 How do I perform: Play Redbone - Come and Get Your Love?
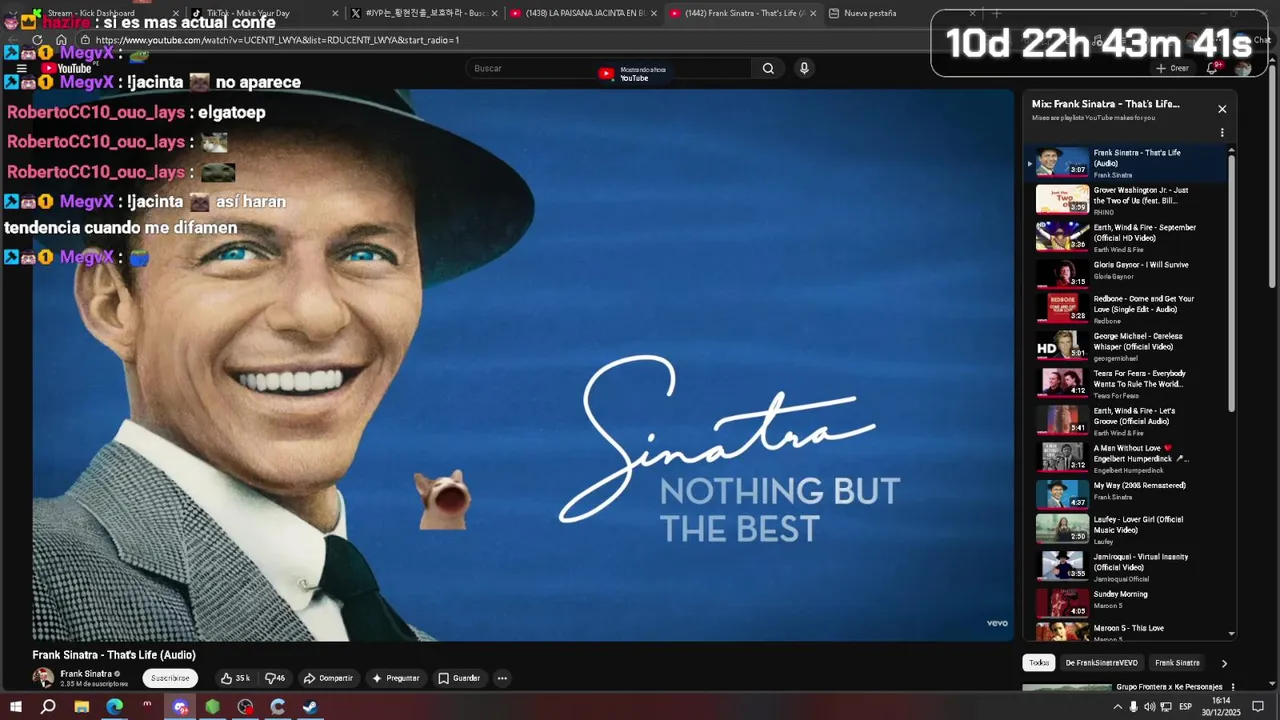click(1127, 308)
